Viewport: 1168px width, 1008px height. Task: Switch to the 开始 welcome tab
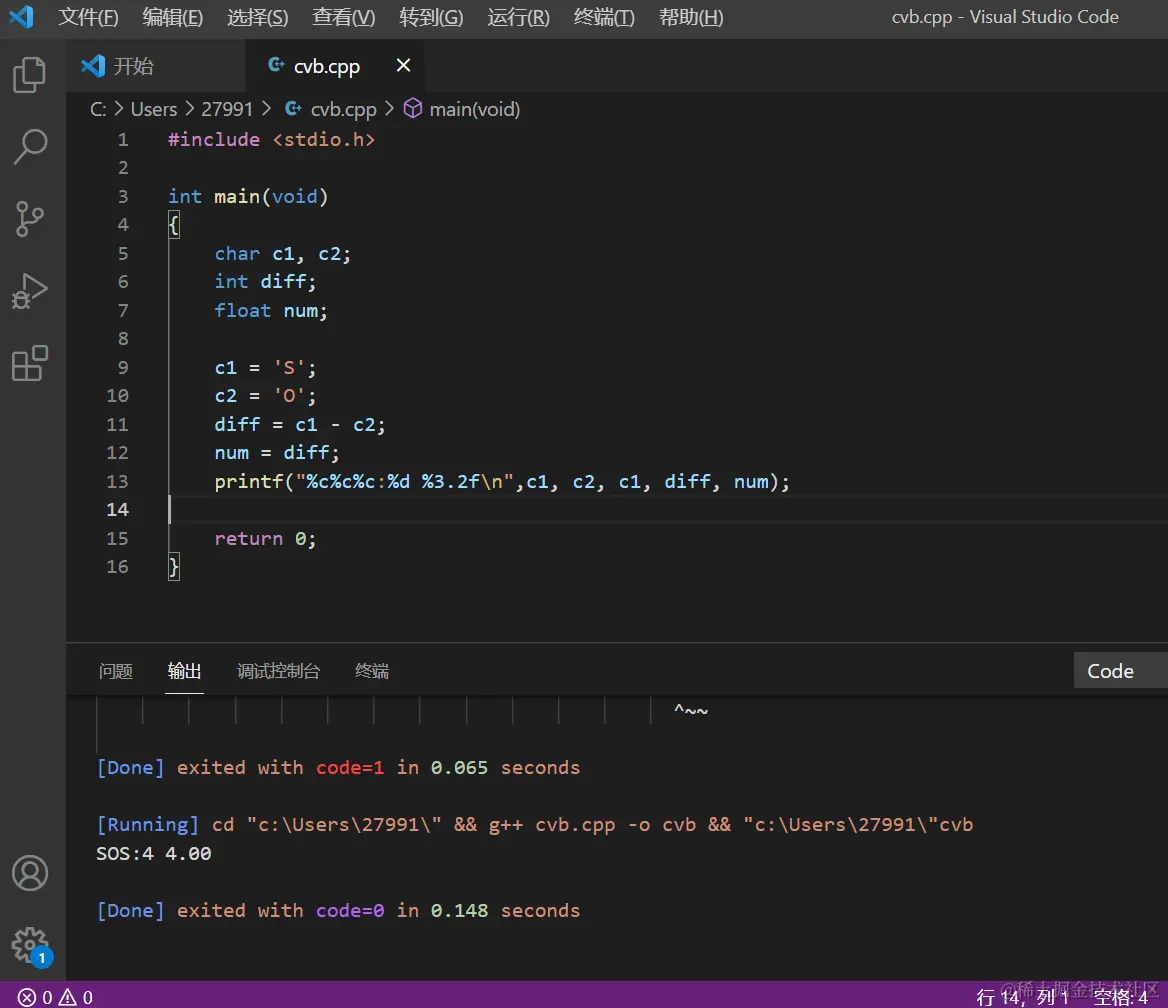tap(133, 66)
